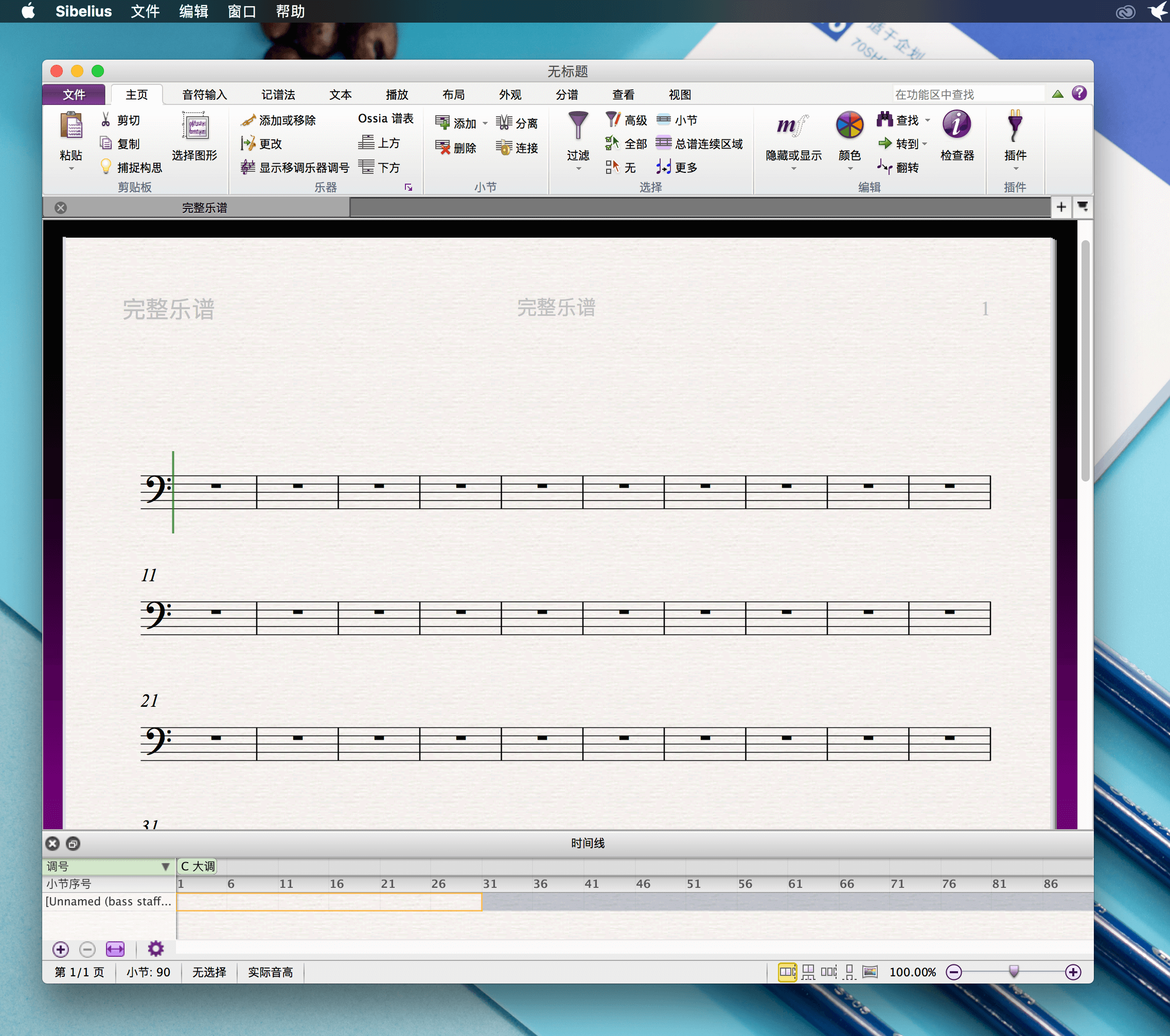Expand the Paste dropdown arrow

(x=71, y=169)
